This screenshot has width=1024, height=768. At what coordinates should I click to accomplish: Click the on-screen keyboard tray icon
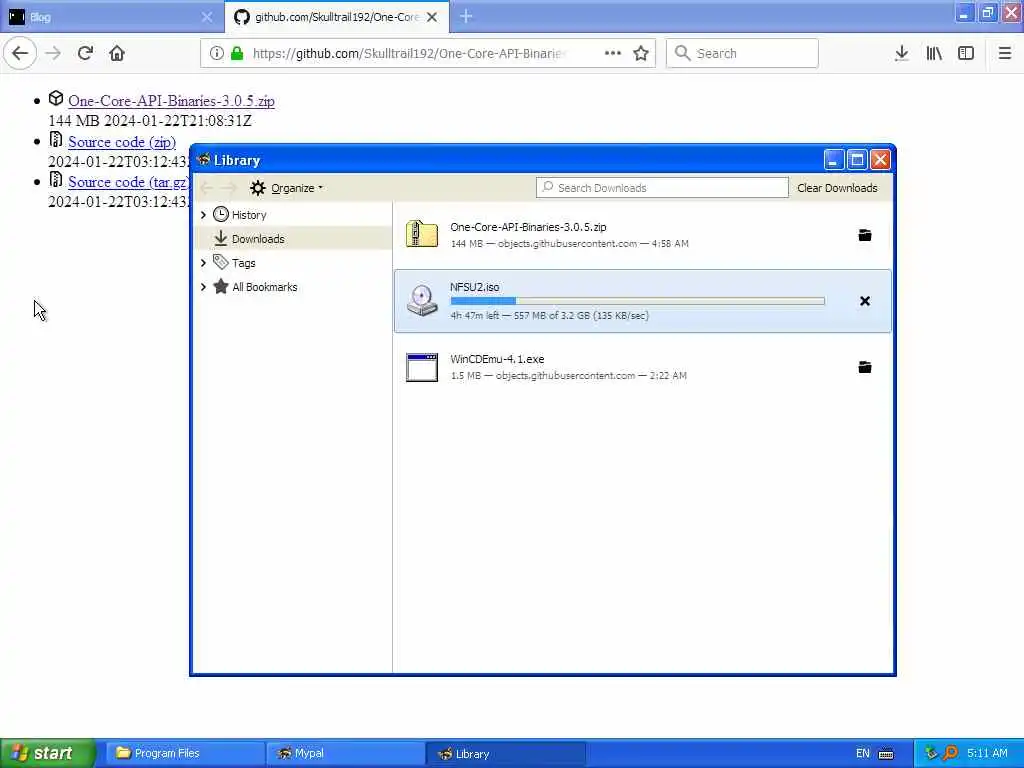886,754
